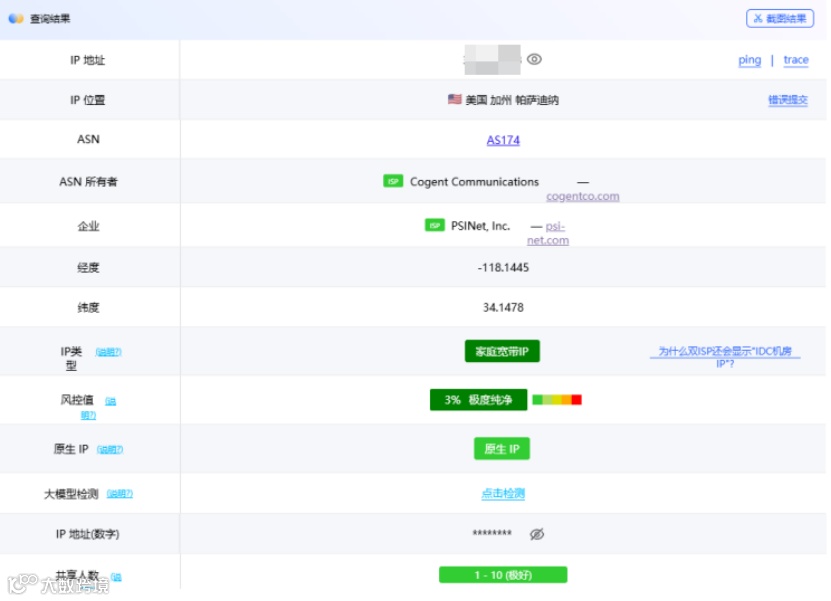Click the blurred IP address value
Screen dimensions: 831x601
tap(492, 59)
